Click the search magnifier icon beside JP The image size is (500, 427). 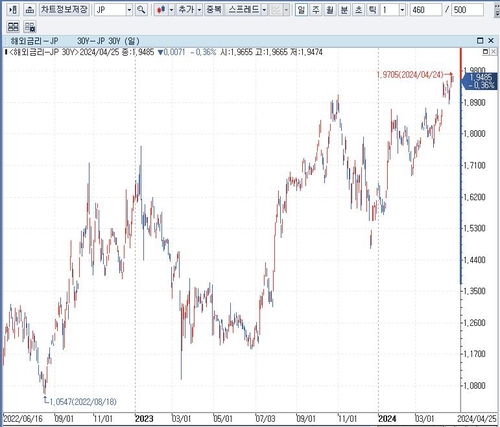pyautogui.click(x=141, y=10)
